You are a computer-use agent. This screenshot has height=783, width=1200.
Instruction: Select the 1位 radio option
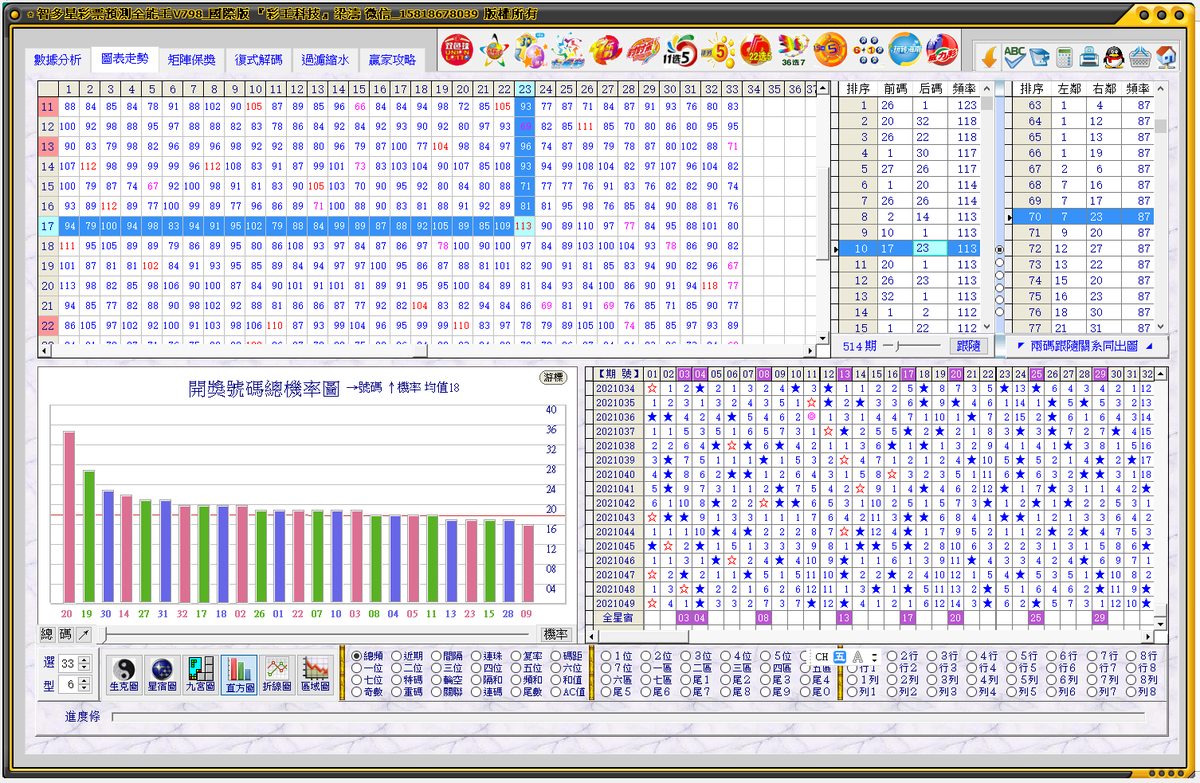[615, 656]
